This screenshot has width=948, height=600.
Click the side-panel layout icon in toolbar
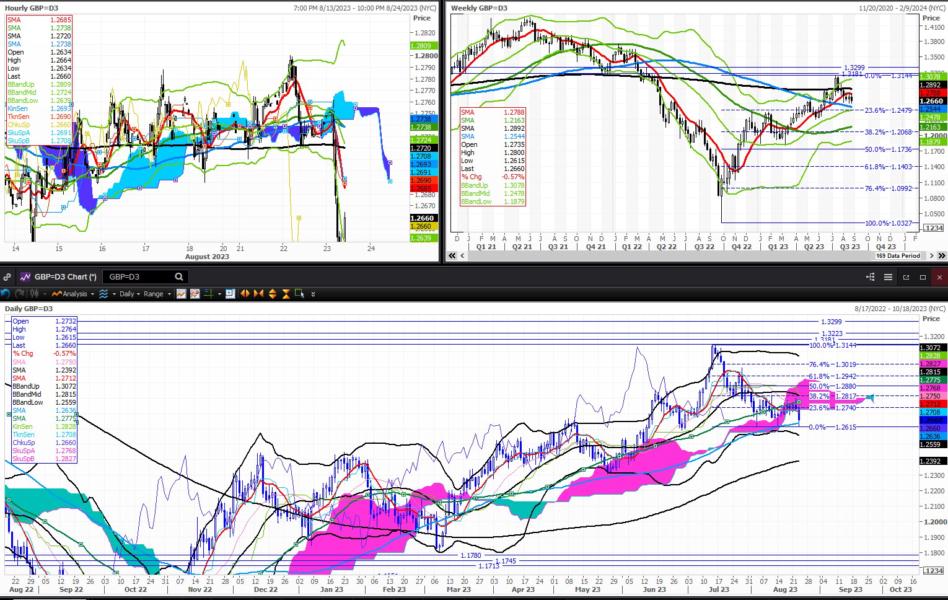click(230, 294)
